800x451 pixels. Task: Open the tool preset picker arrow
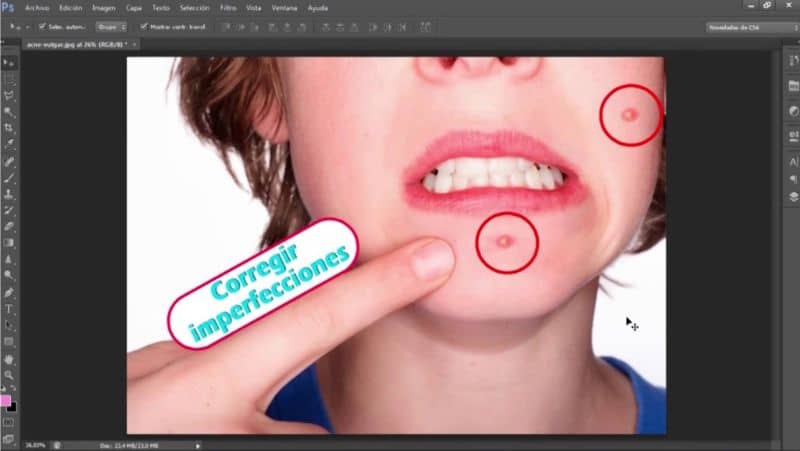pos(28,27)
